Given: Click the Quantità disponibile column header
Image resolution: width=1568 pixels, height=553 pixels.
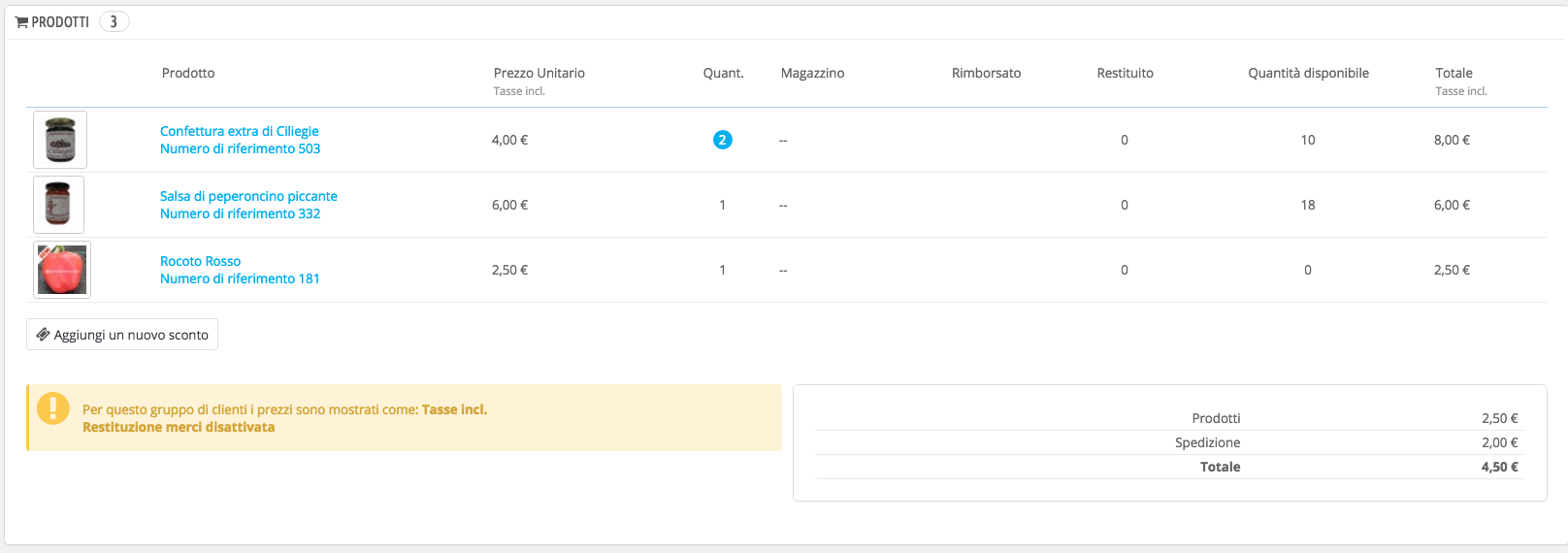Looking at the screenshot, I should click(1308, 73).
